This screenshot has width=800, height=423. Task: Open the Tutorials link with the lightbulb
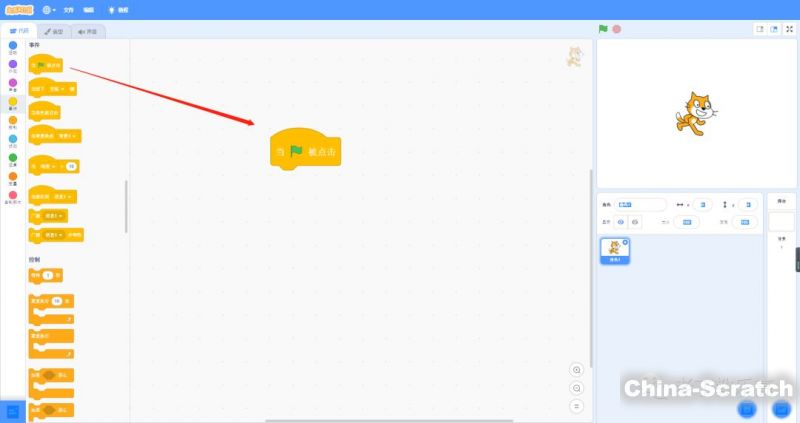[118, 9]
